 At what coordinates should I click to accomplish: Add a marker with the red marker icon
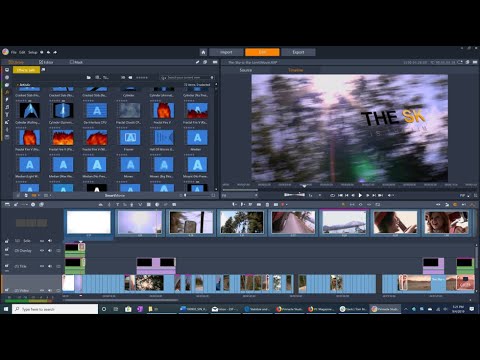pyautogui.click(x=283, y=204)
